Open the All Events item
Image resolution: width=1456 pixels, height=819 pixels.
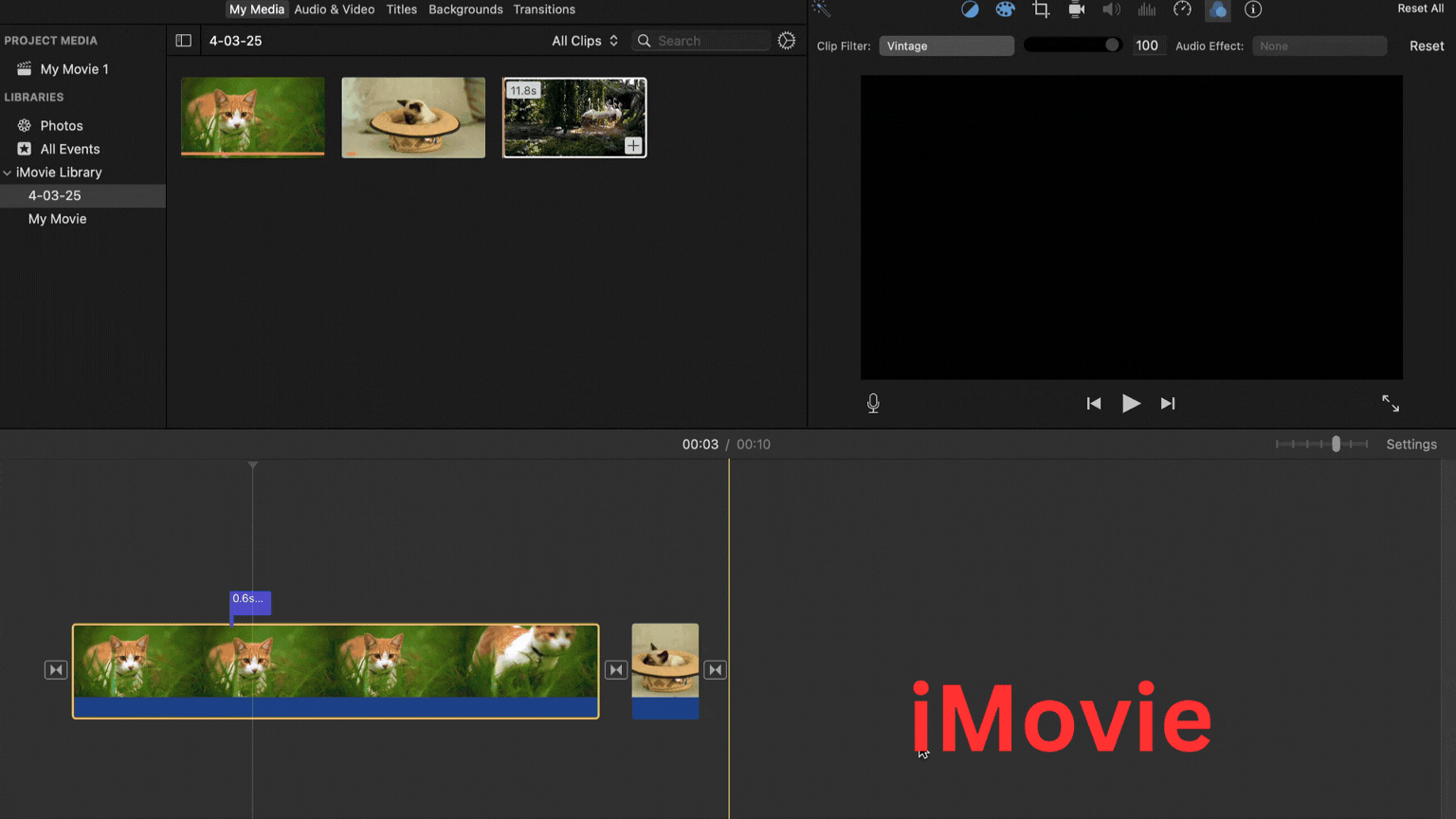[70, 149]
